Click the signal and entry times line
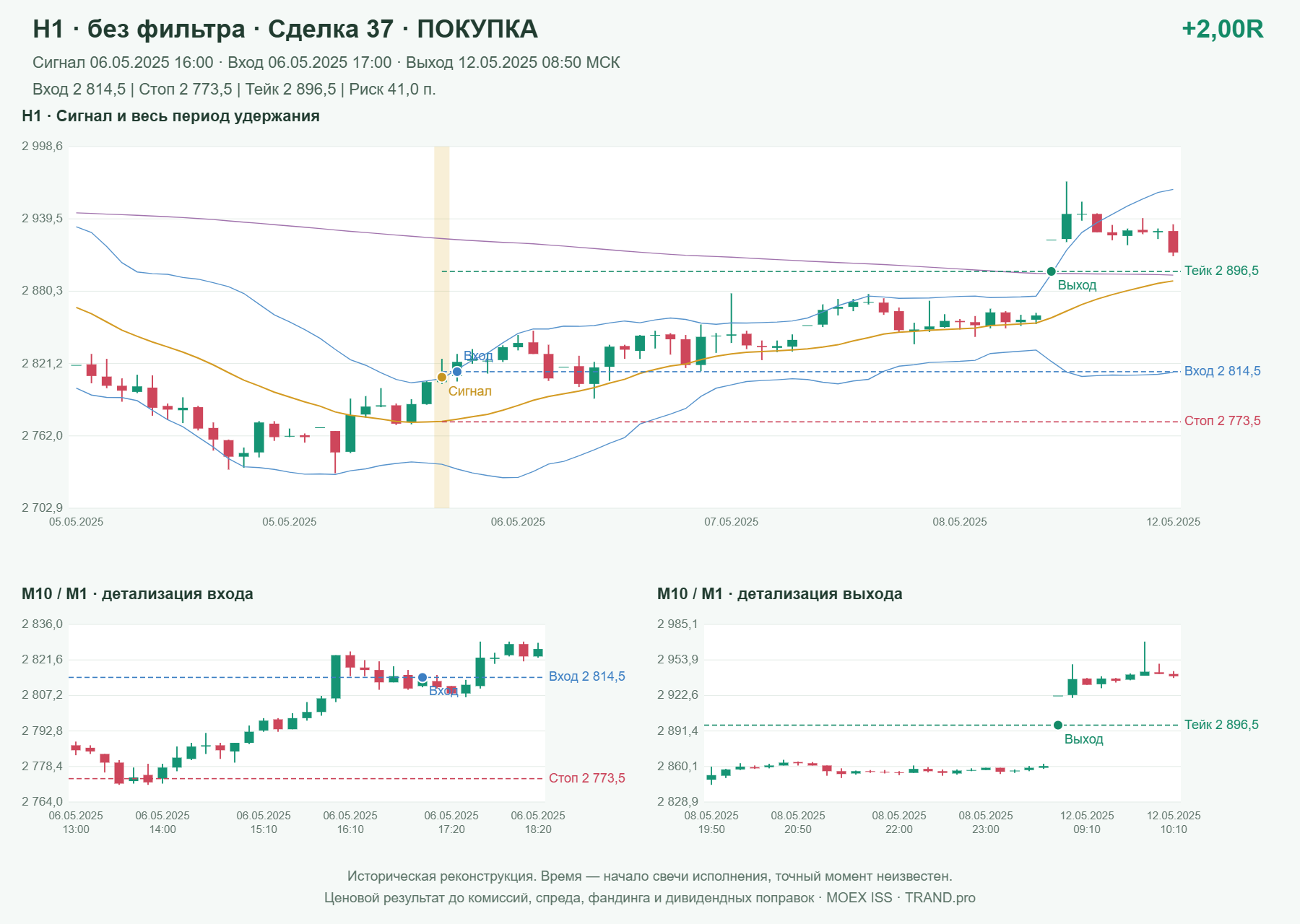The image size is (1300, 924). click(x=326, y=63)
